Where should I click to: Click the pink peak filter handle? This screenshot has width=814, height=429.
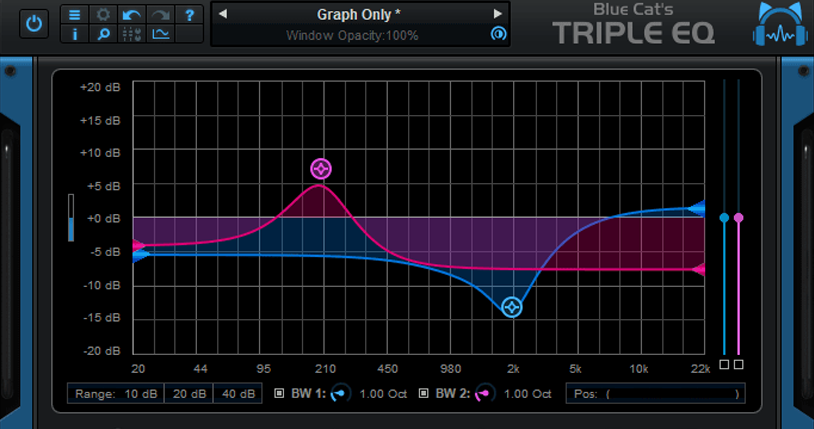[x=320, y=168]
